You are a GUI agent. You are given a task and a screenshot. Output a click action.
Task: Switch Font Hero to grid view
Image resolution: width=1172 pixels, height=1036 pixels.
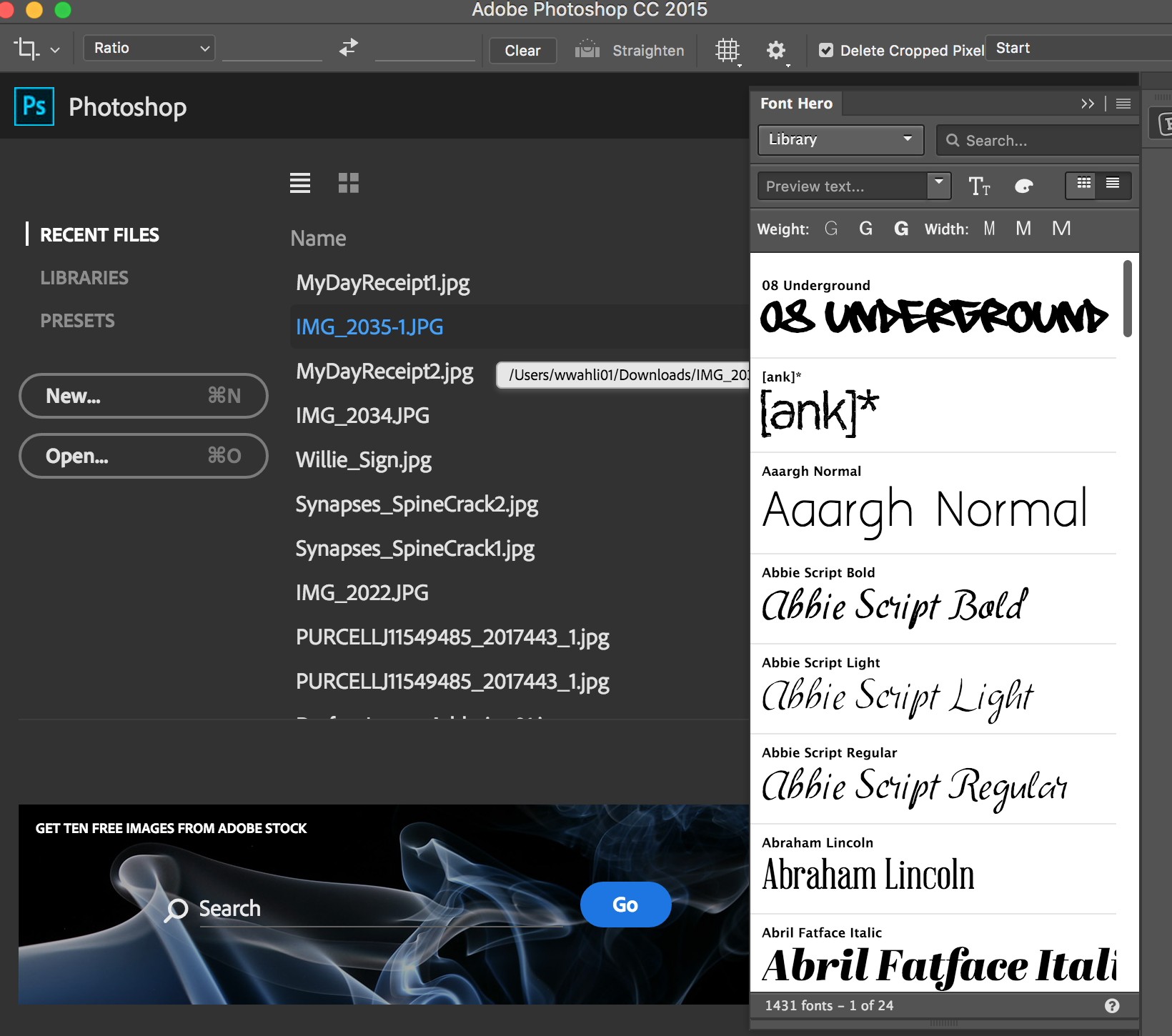coord(1083,184)
